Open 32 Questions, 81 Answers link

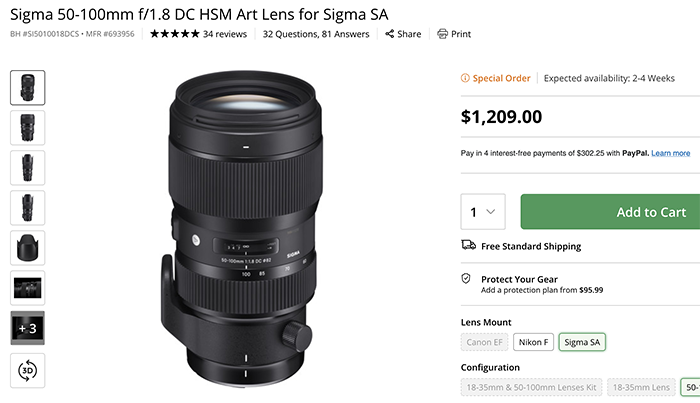click(x=315, y=34)
